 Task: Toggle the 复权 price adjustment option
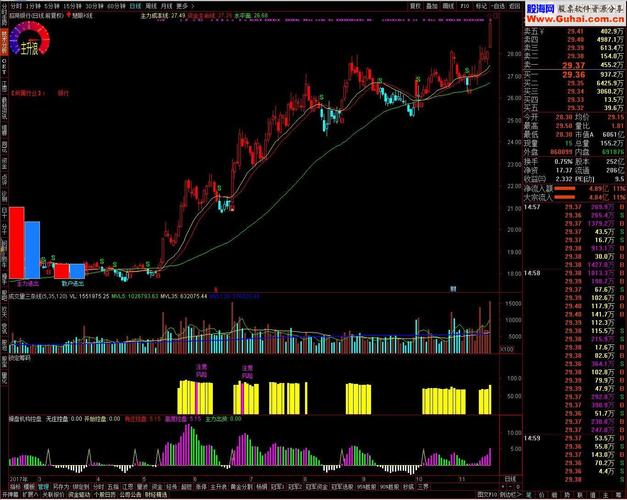(415, 6)
